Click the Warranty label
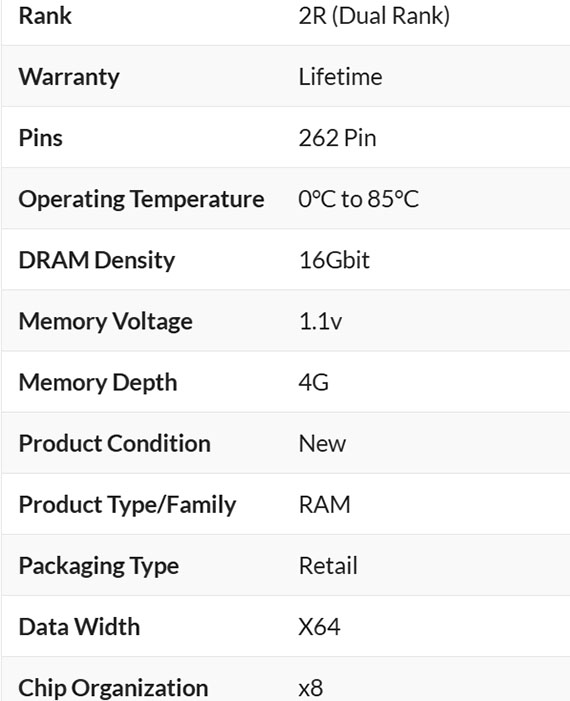Viewport: 570px width, 701px height. click(x=69, y=77)
